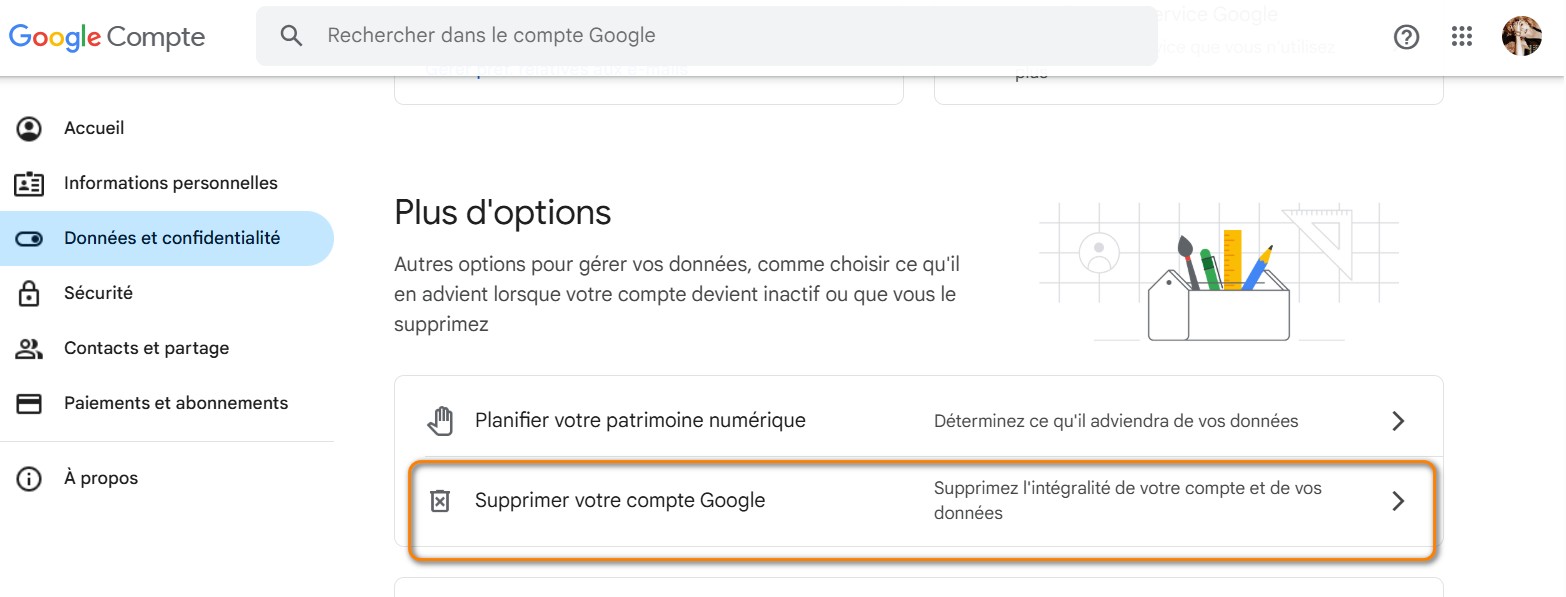Click the help question mark icon
This screenshot has width=1566, height=597.
[1407, 36]
